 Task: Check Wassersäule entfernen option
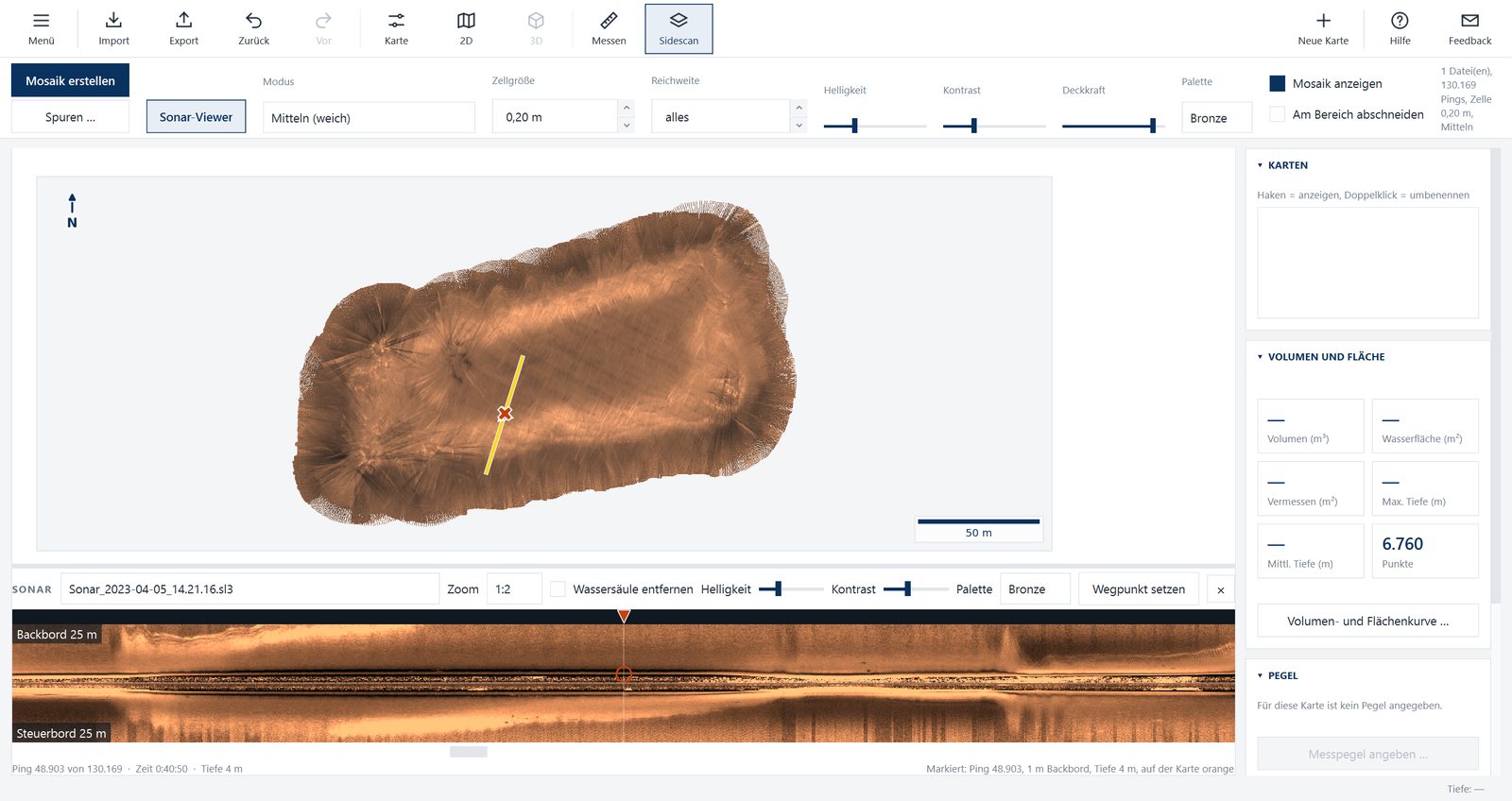coord(558,589)
